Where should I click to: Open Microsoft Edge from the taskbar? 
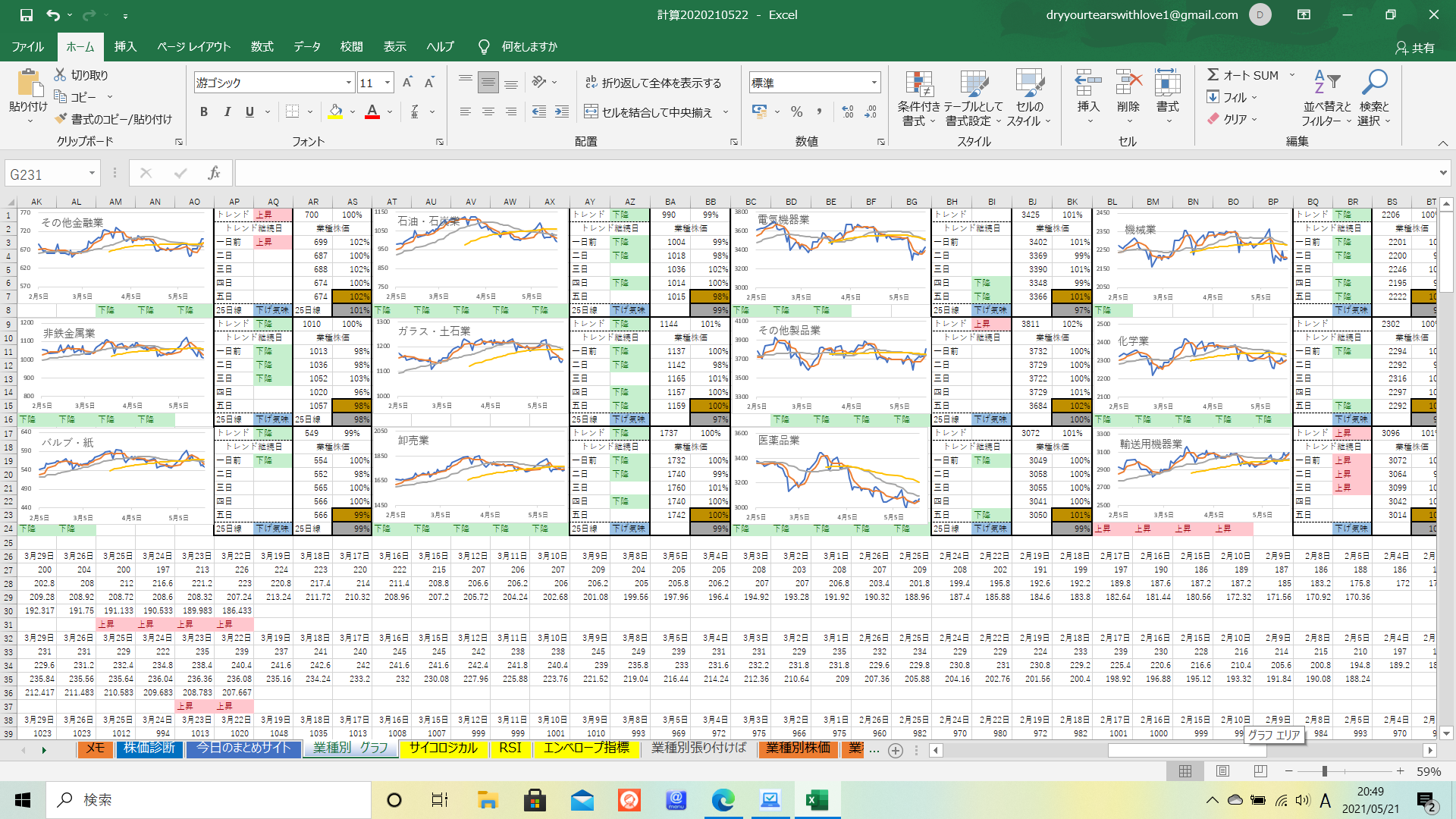click(723, 800)
